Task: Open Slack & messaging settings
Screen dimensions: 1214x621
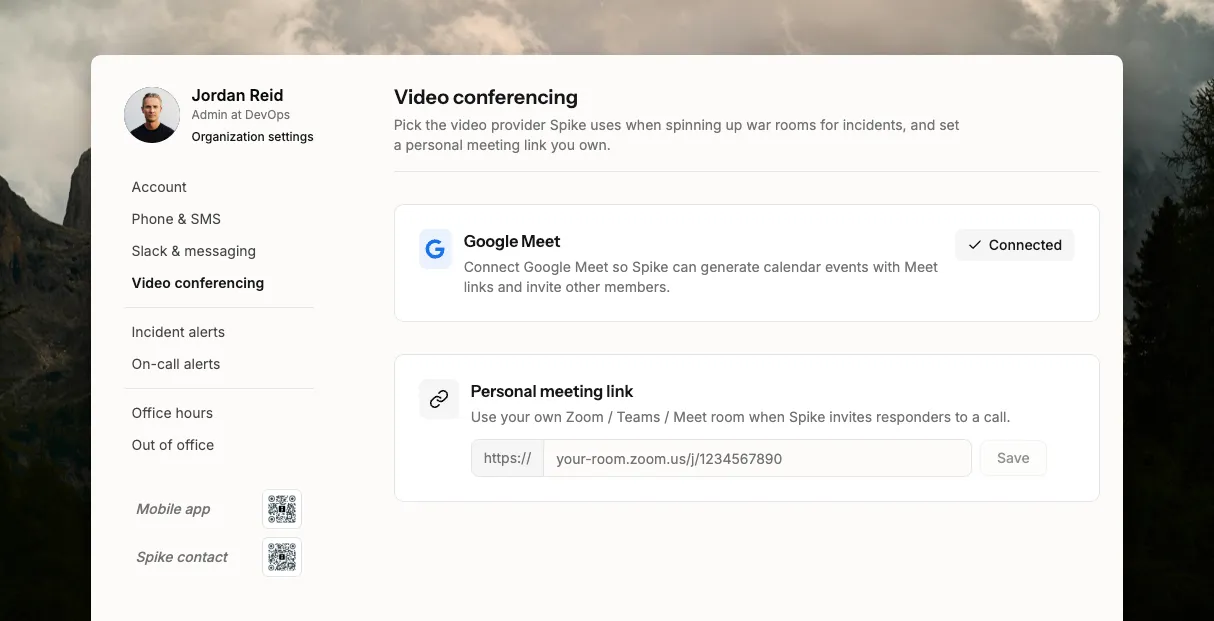Action: coord(194,251)
